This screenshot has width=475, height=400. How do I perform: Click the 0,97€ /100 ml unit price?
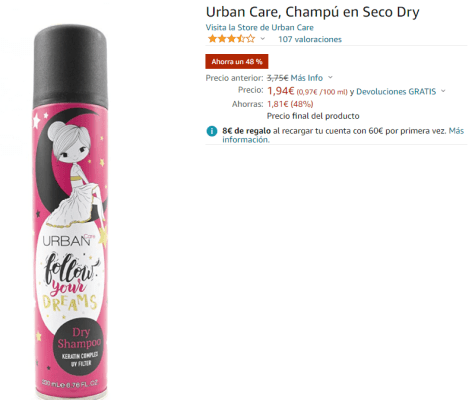(x=322, y=92)
